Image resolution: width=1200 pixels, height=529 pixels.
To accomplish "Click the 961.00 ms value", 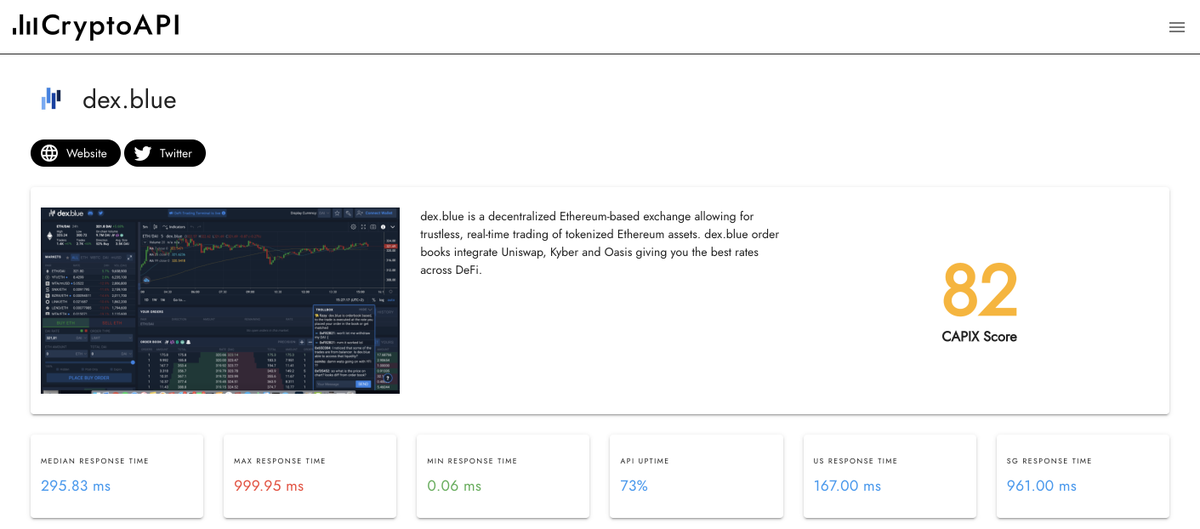I will pyautogui.click(x=1041, y=486).
